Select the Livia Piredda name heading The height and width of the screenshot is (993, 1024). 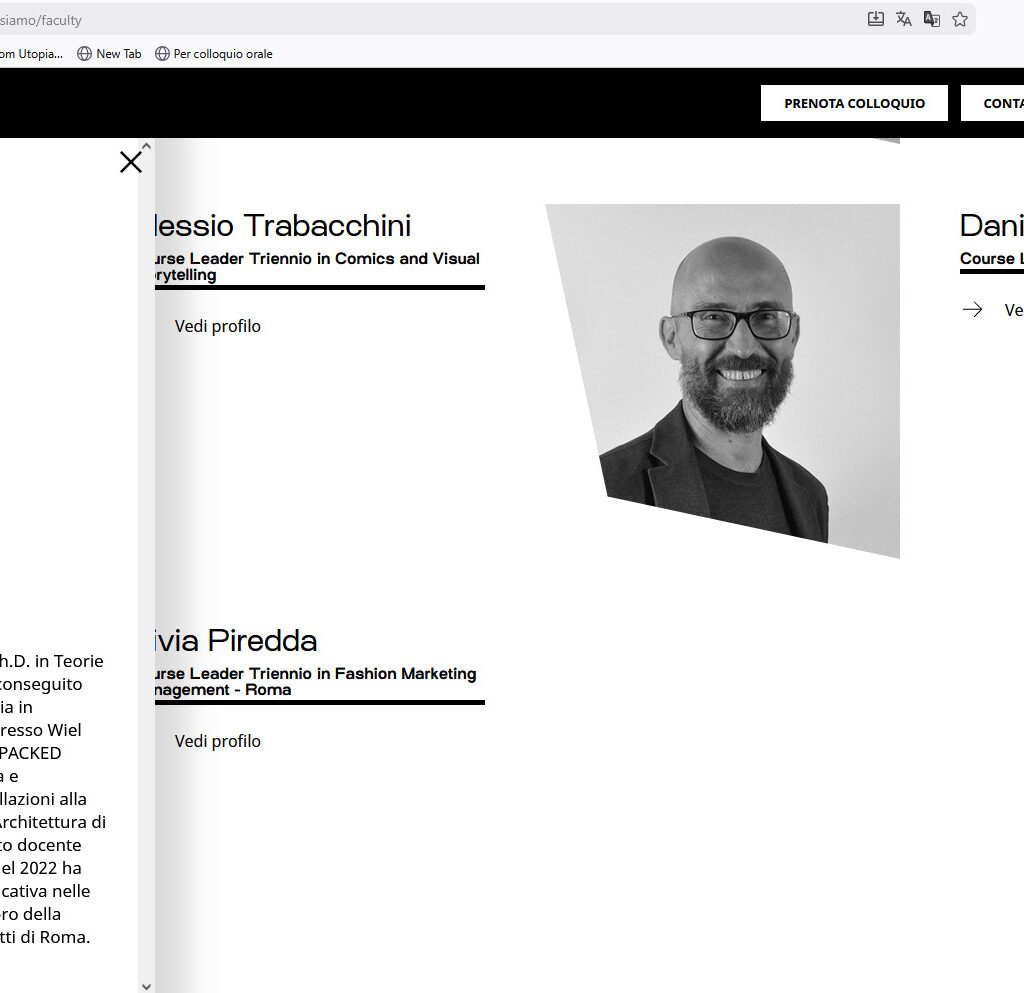(237, 640)
